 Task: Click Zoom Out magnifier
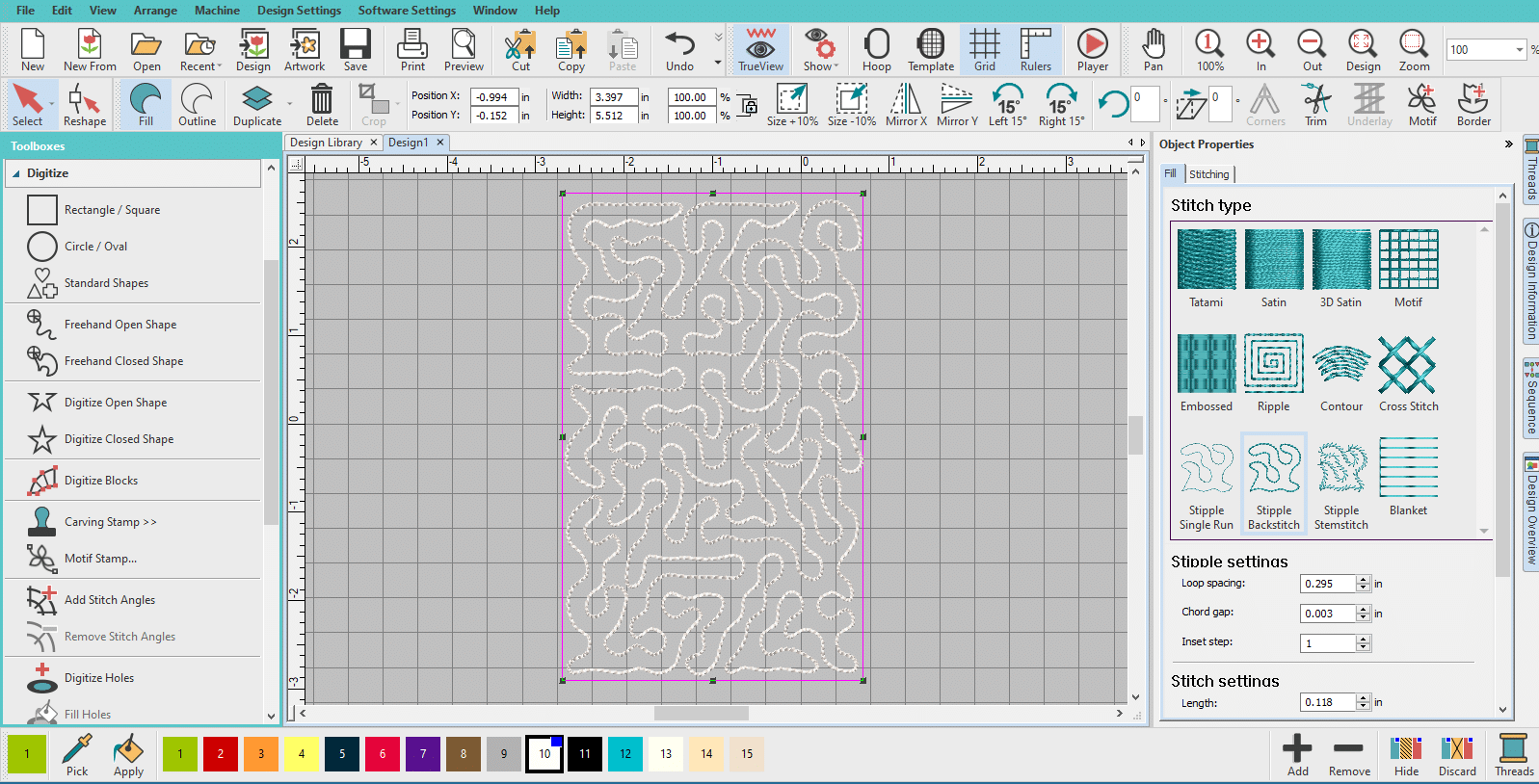coord(1312,49)
